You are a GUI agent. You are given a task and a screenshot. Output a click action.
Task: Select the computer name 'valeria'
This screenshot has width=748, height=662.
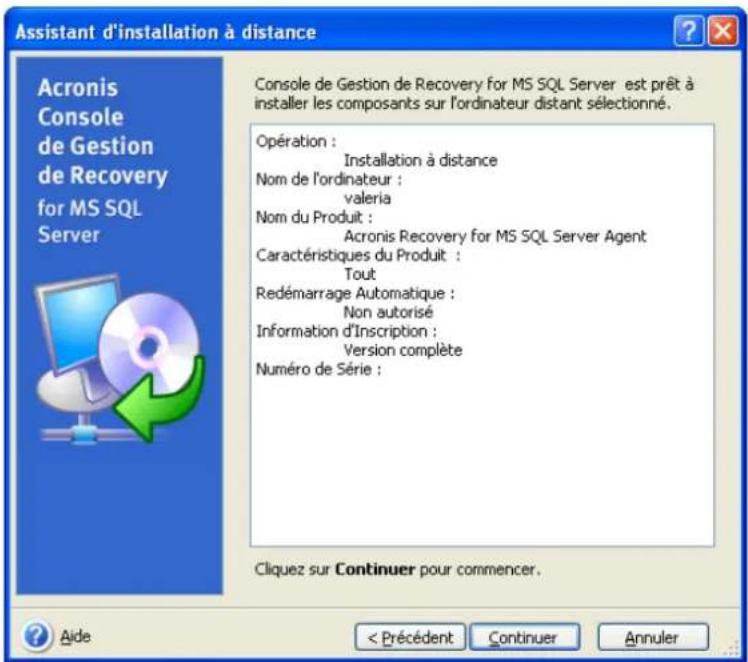[367, 198]
